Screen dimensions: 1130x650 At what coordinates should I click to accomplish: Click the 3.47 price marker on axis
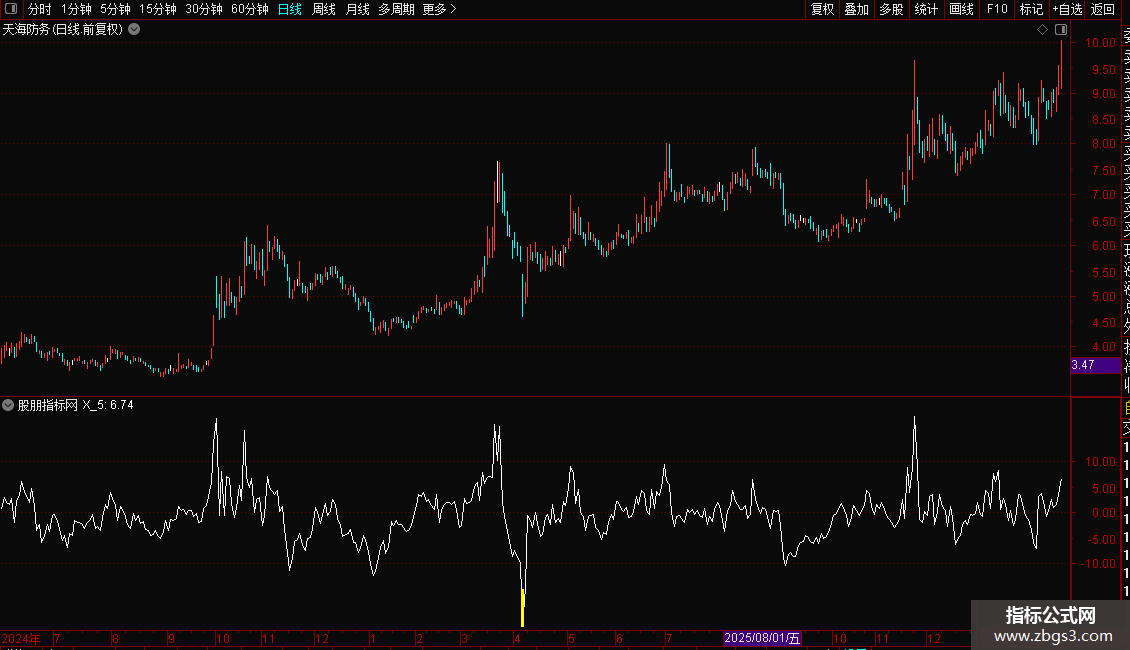click(1095, 365)
